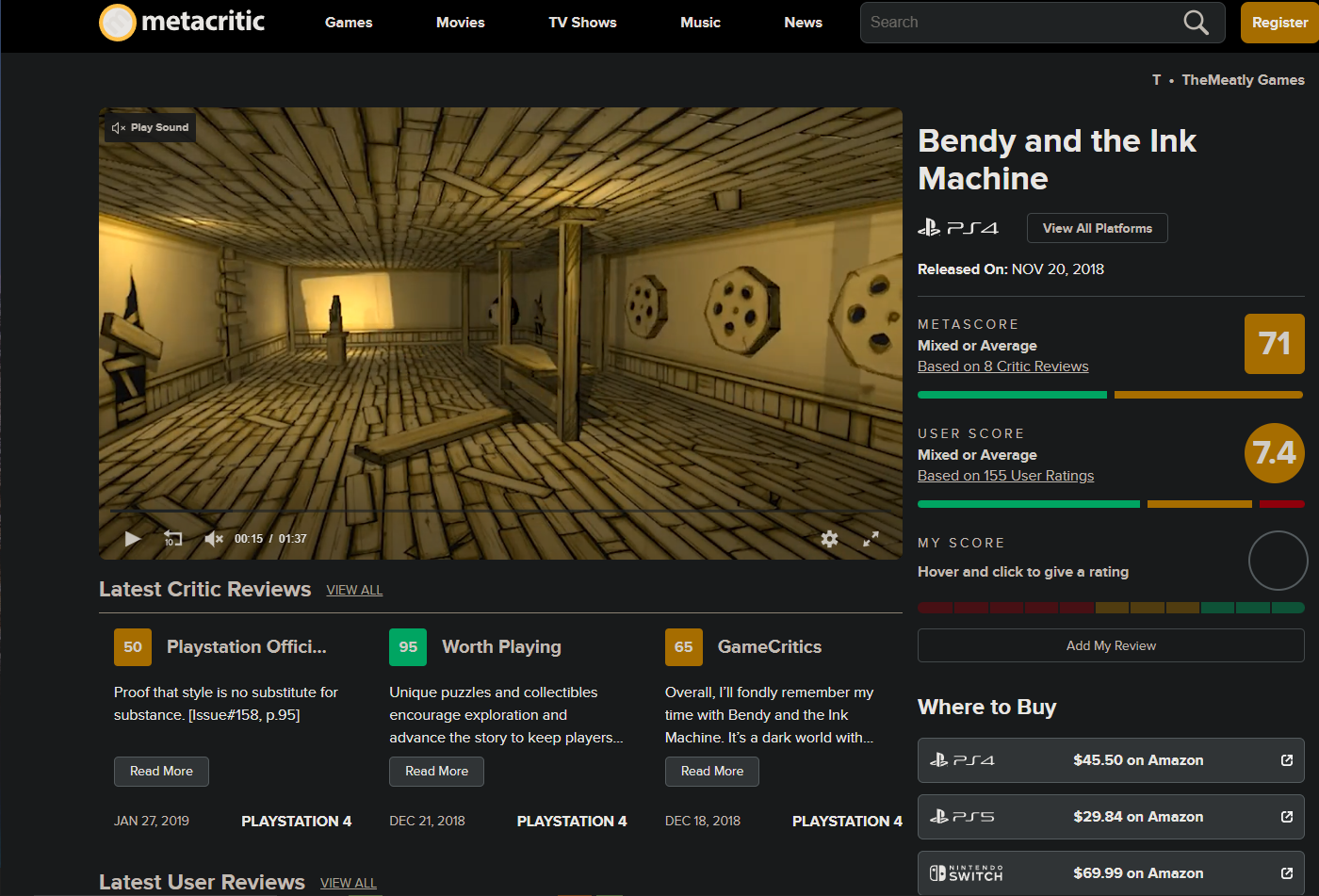This screenshot has height=896, width=1319.
Task: Click TheMeatly Games developer link
Action: [x=1244, y=80]
